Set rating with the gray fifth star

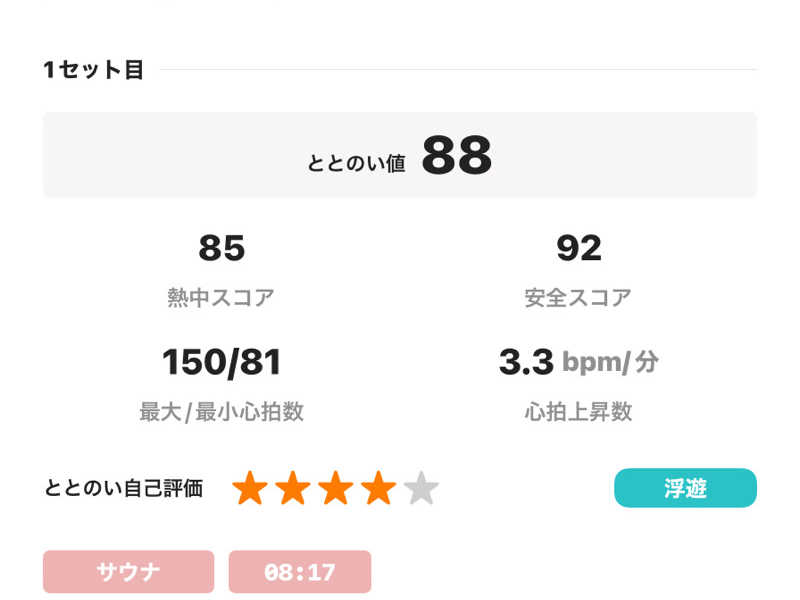tap(422, 489)
